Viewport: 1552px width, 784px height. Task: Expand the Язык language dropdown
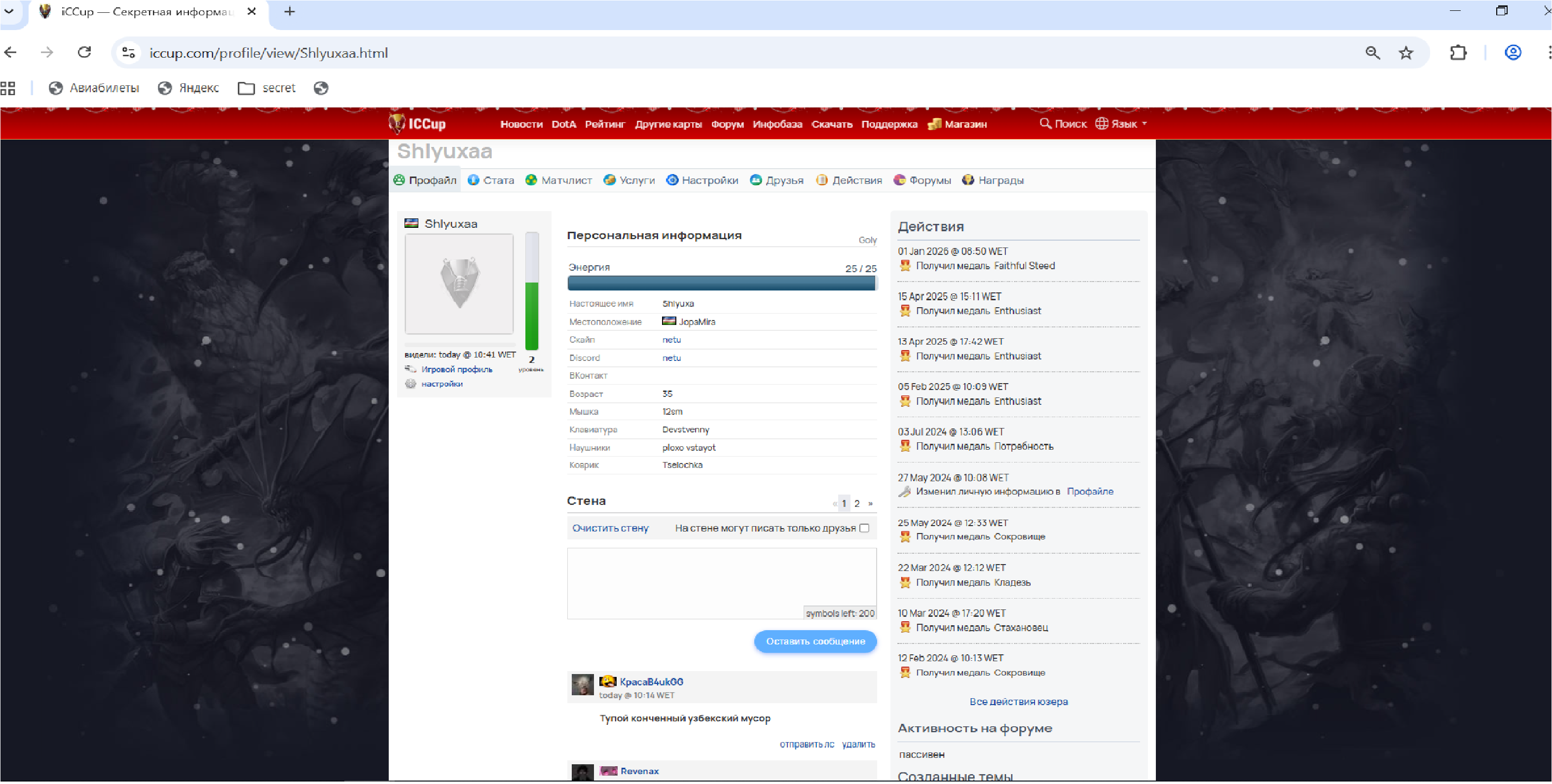[1124, 124]
